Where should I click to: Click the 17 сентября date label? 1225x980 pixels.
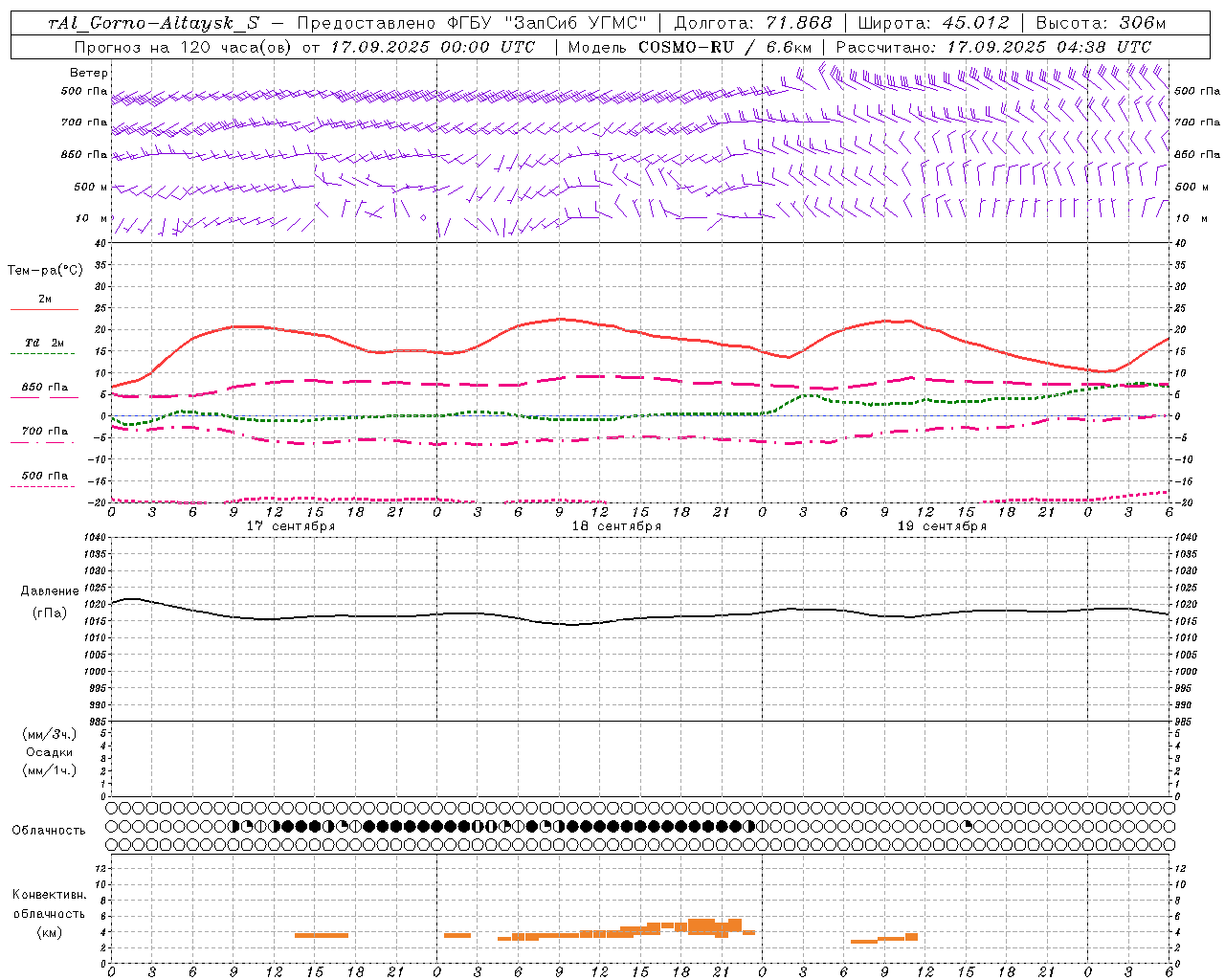point(290,526)
